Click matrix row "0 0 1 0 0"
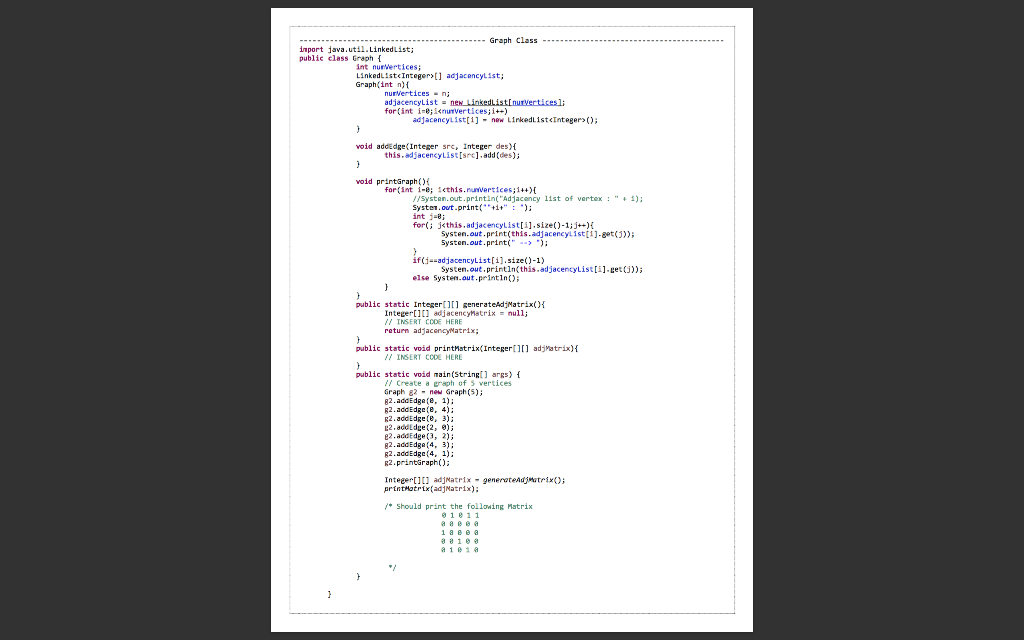 point(460,541)
